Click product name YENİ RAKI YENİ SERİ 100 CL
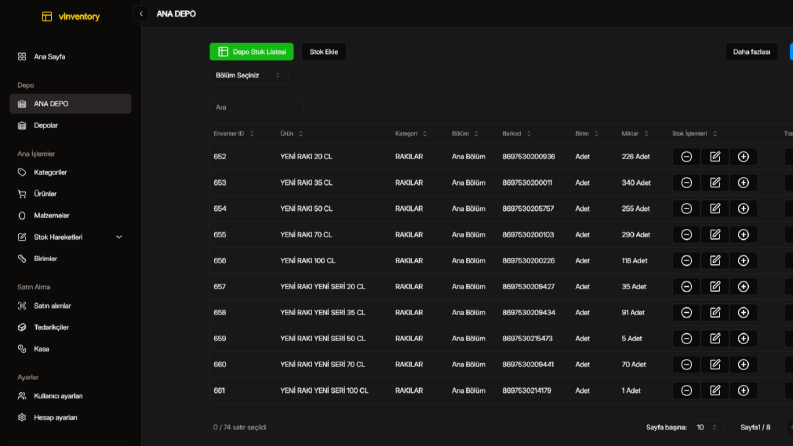 click(x=324, y=390)
